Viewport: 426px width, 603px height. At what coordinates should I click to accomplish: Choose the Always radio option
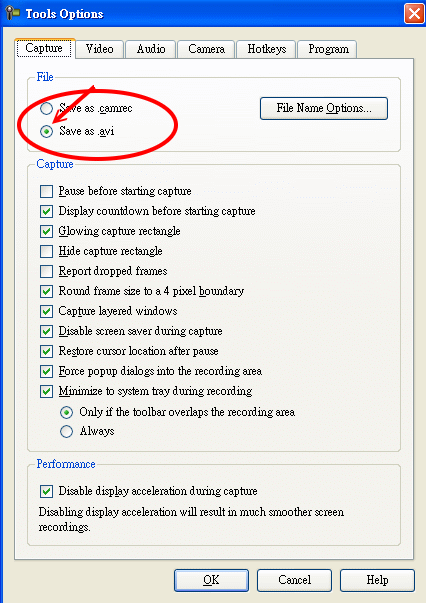pyautogui.click(x=67, y=431)
